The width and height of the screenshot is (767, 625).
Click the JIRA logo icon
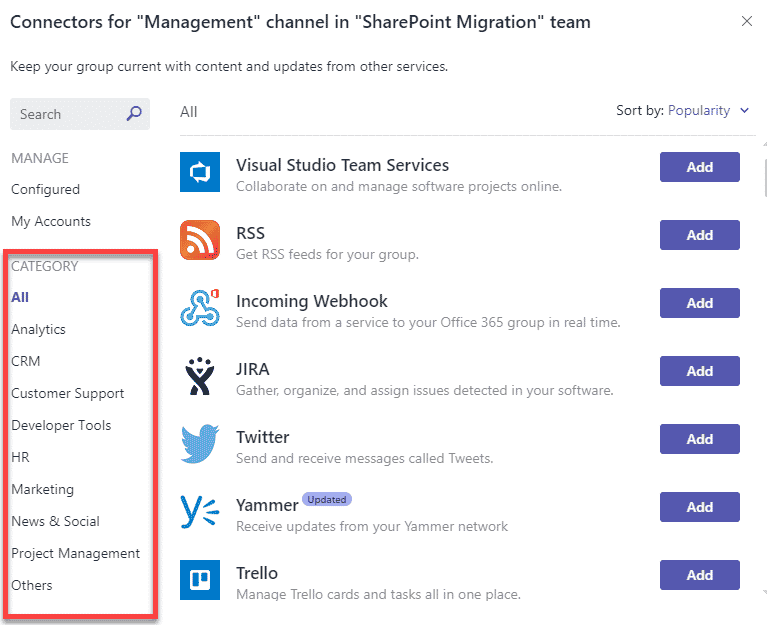click(200, 376)
